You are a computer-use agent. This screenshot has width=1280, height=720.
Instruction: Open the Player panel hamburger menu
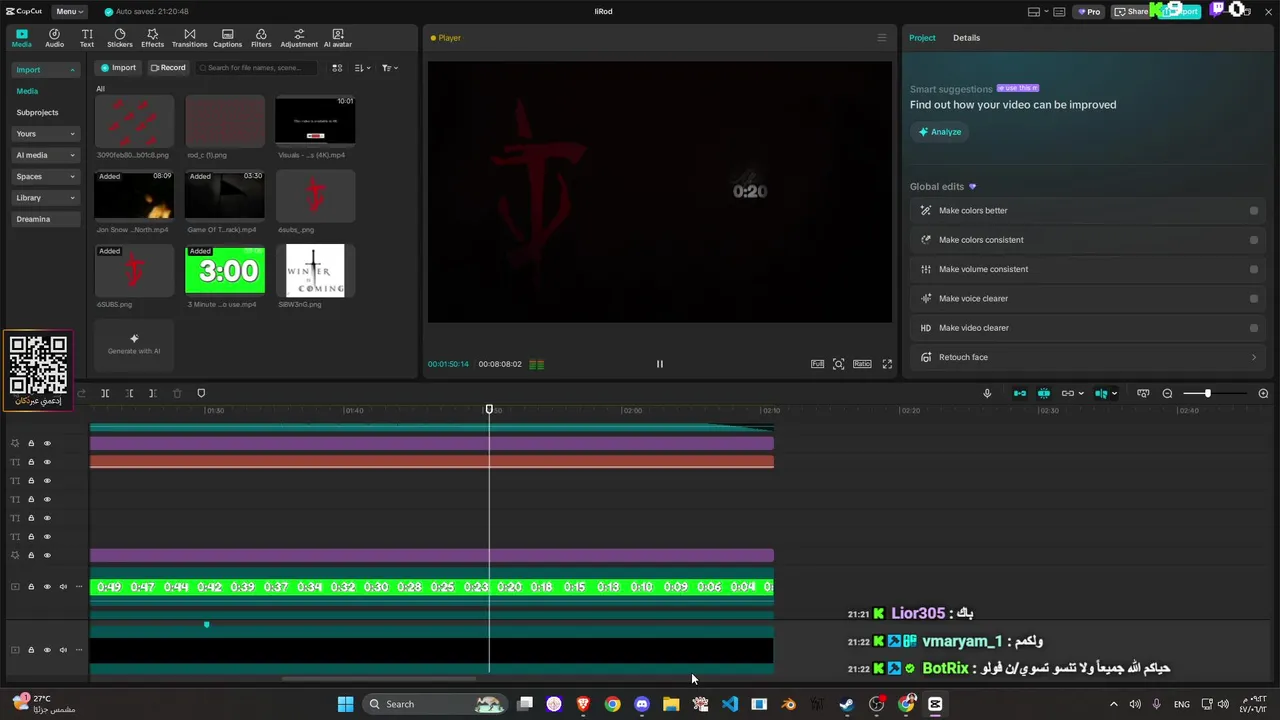[x=881, y=38]
